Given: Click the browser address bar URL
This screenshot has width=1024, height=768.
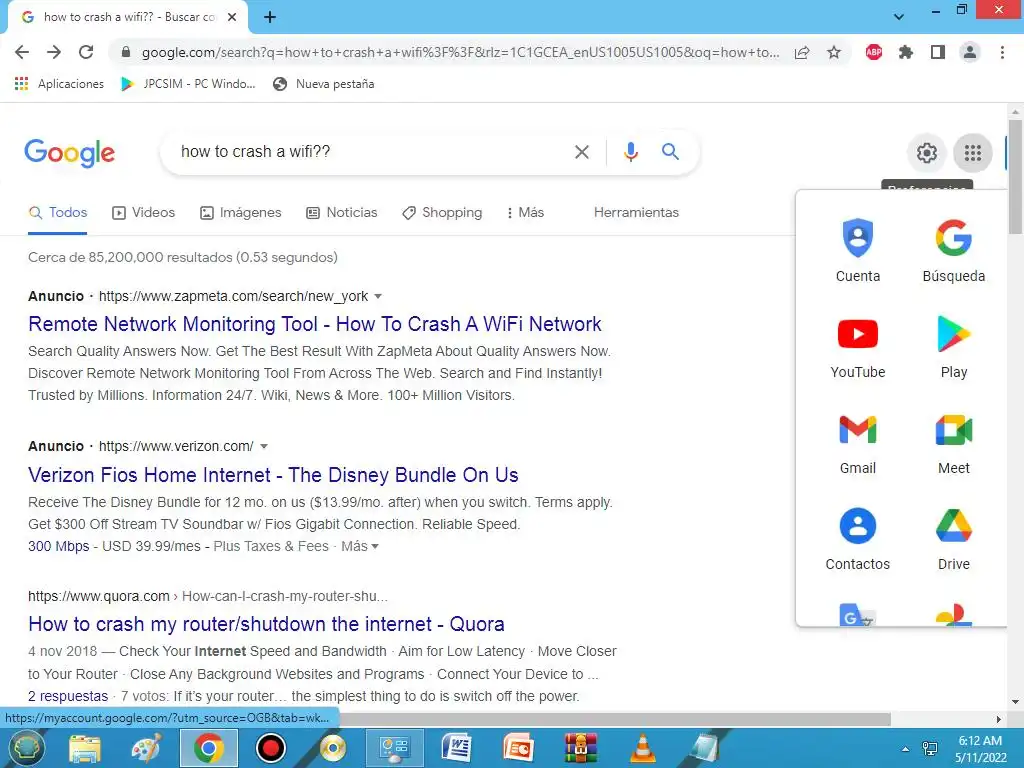Looking at the screenshot, I should point(460,52).
